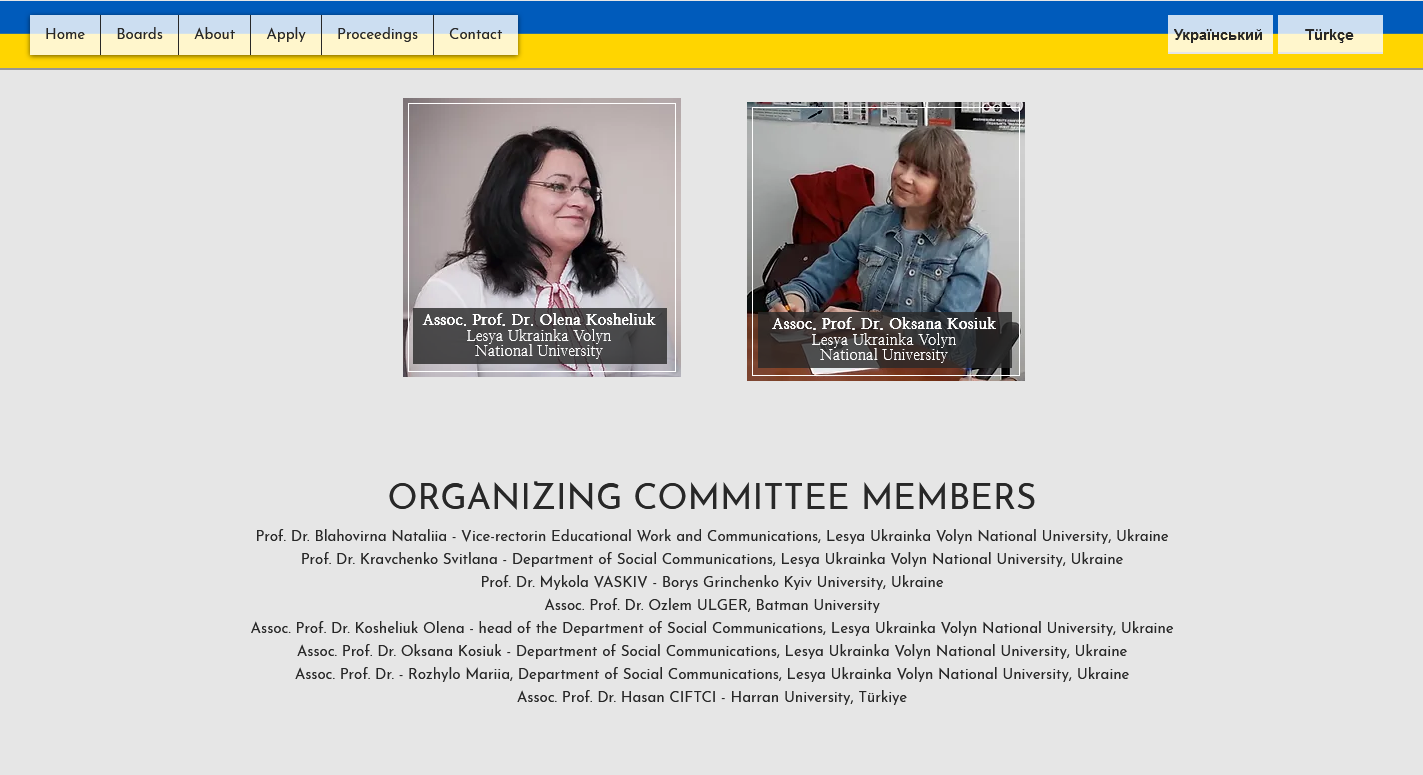The height and width of the screenshot is (775, 1423).
Task: Switch language to Український
Action: pyautogui.click(x=1219, y=35)
